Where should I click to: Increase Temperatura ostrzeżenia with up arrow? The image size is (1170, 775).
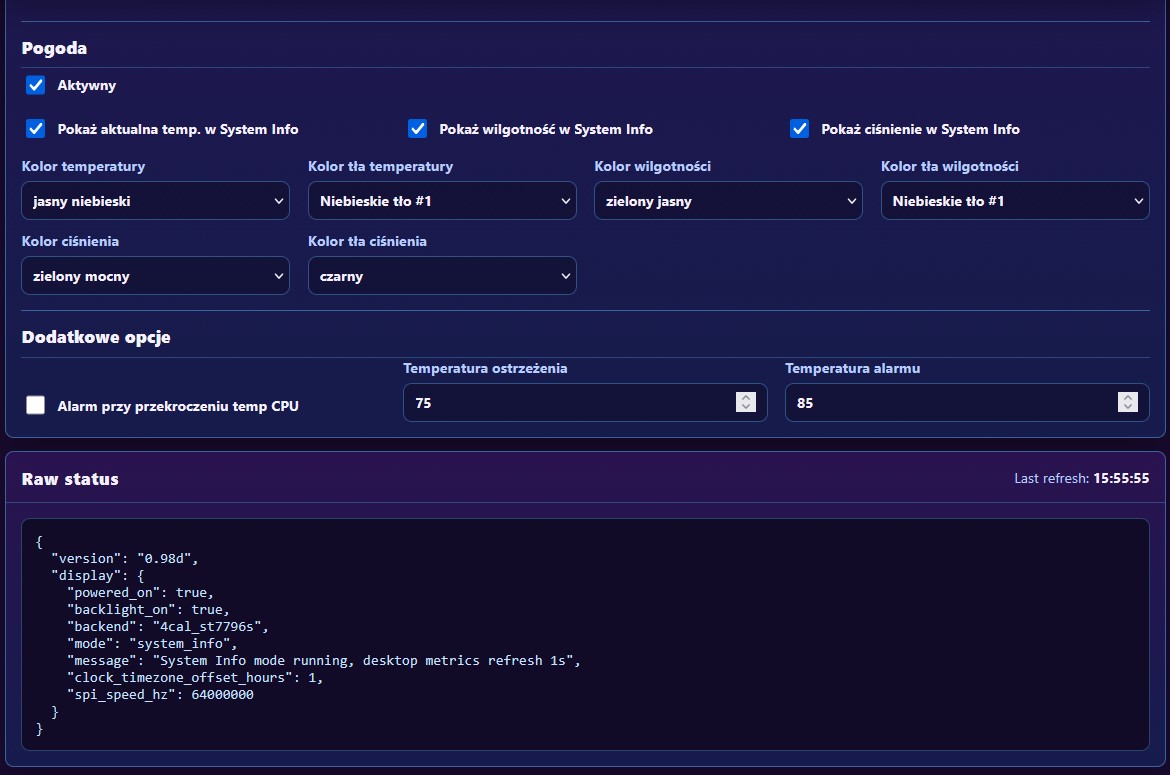pyautogui.click(x=745, y=398)
